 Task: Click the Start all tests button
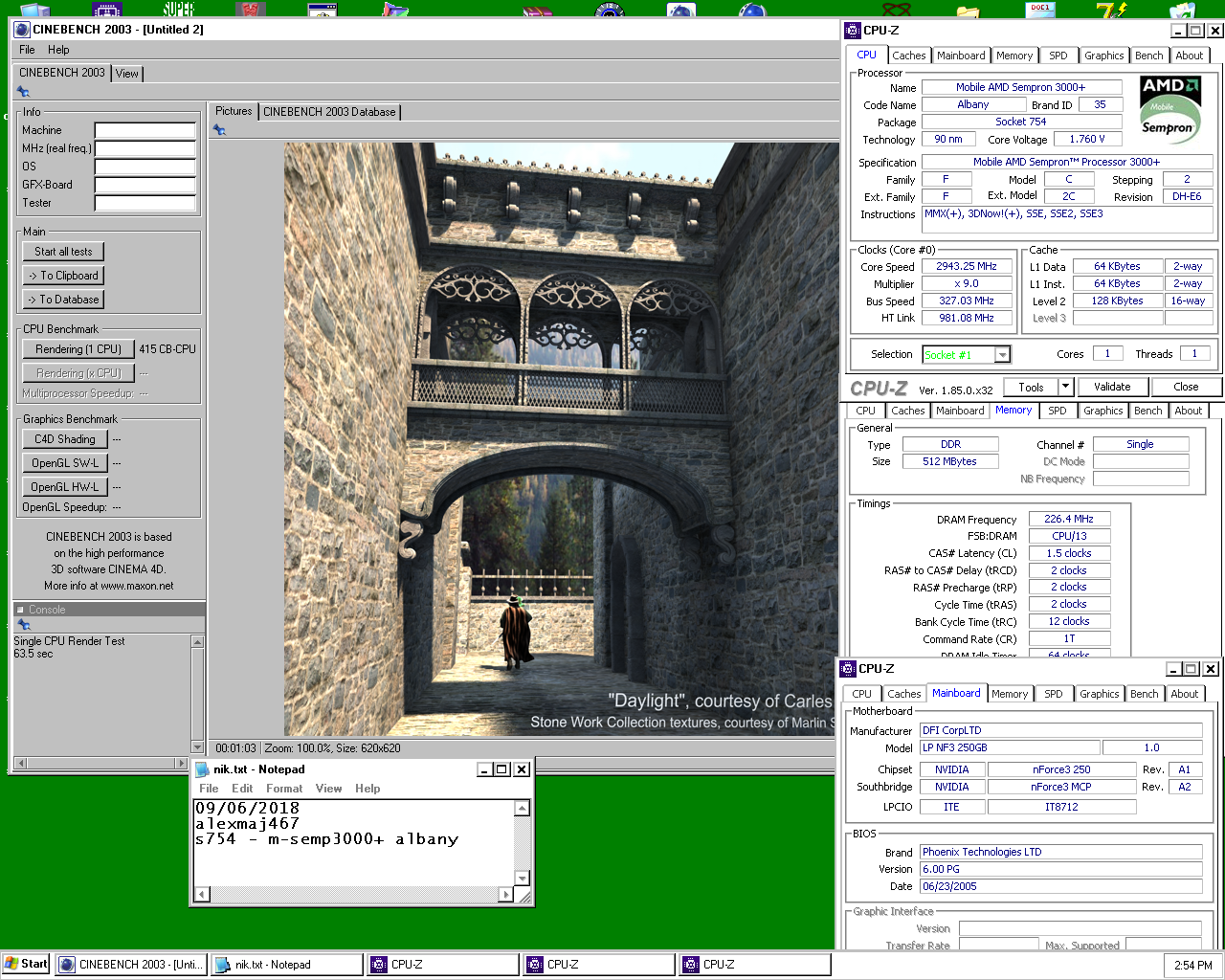[63, 252]
